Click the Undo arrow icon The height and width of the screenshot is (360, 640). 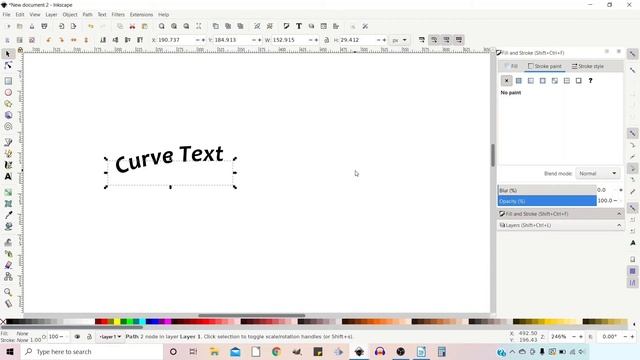[91, 26]
